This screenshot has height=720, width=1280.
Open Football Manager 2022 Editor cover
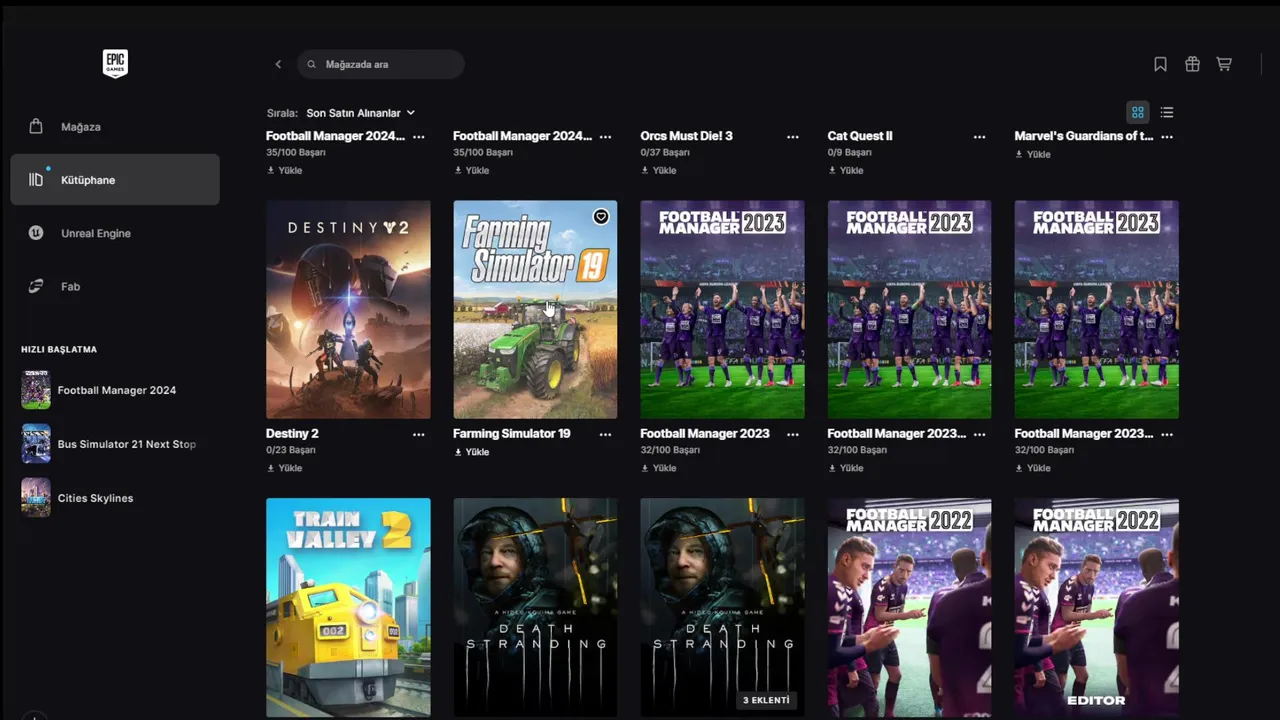[x=1096, y=607]
